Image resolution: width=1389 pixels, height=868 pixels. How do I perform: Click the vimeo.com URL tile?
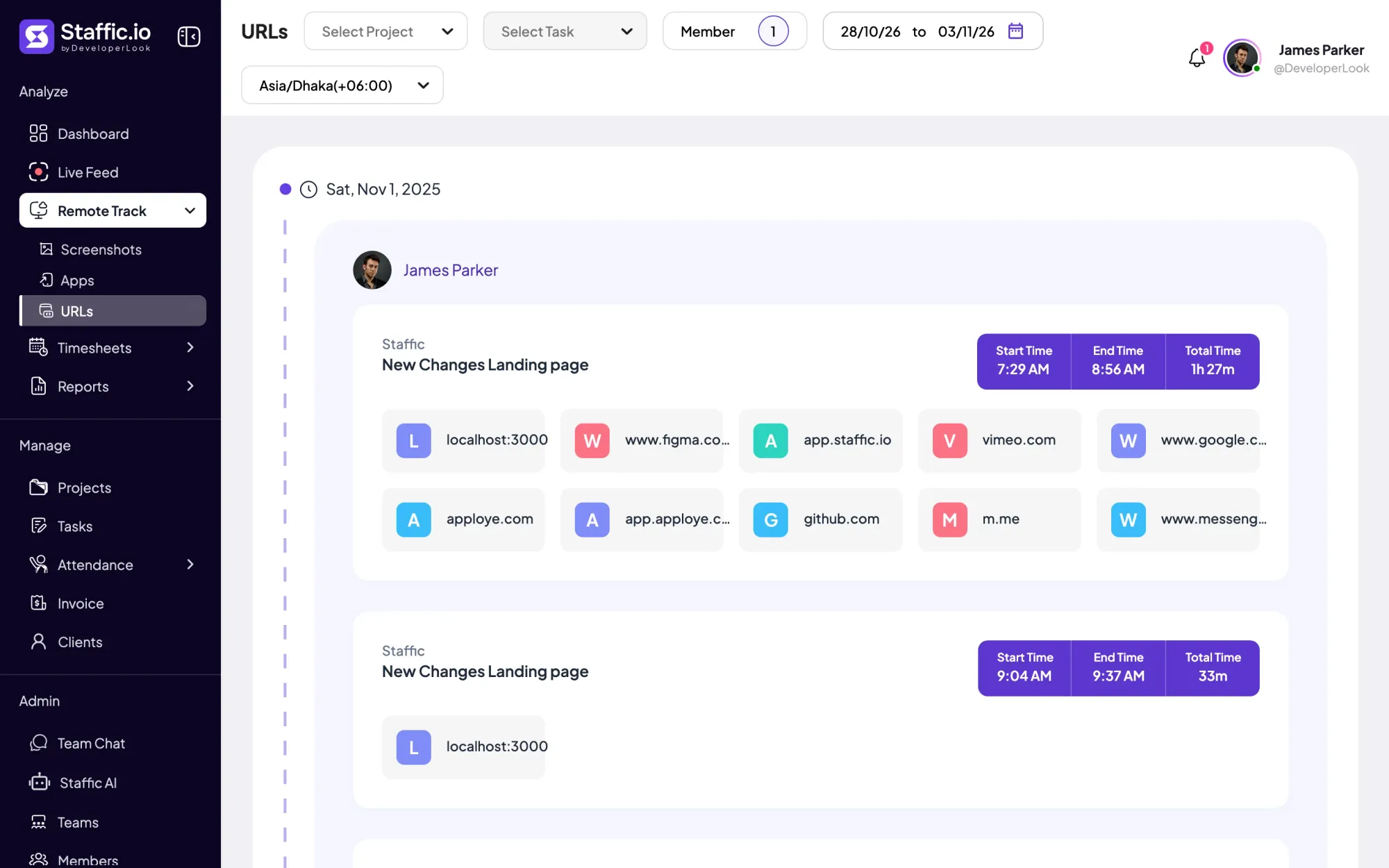tap(999, 440)
